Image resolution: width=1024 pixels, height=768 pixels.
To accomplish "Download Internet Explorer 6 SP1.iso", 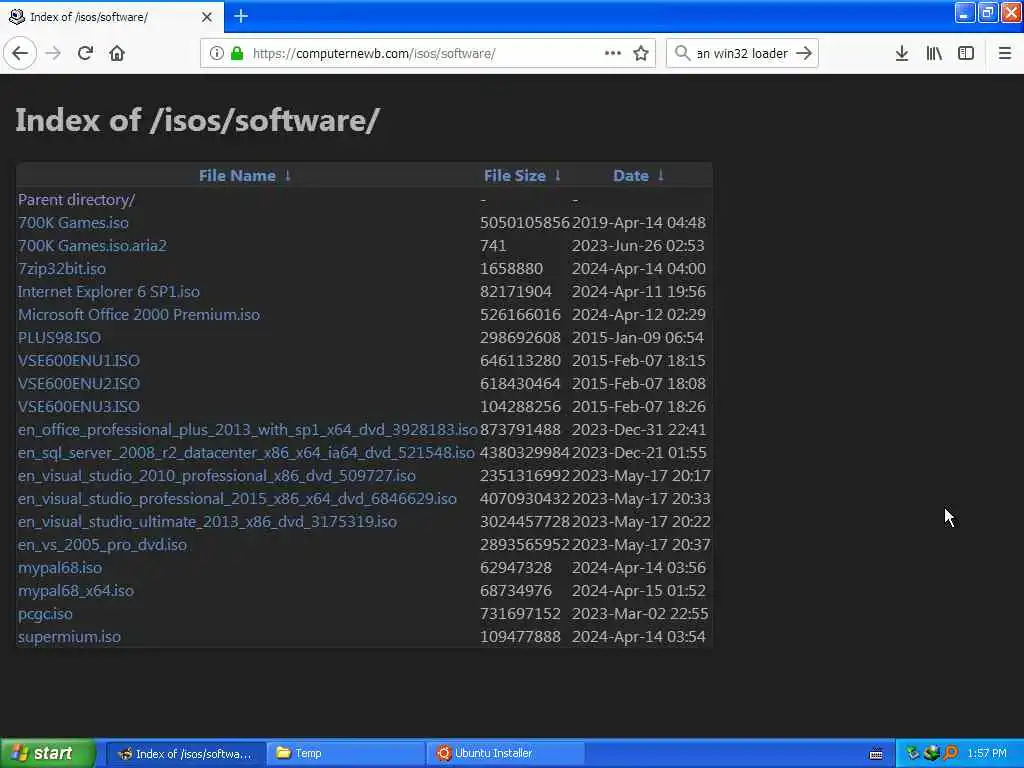I will pyautogui.click(x=108, y=291).
